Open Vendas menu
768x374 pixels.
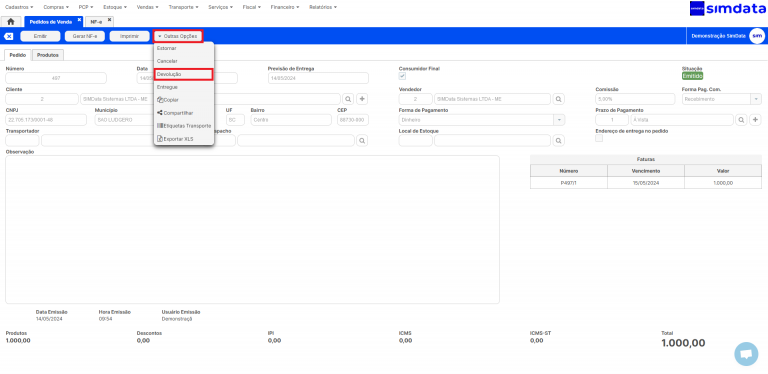147,7
